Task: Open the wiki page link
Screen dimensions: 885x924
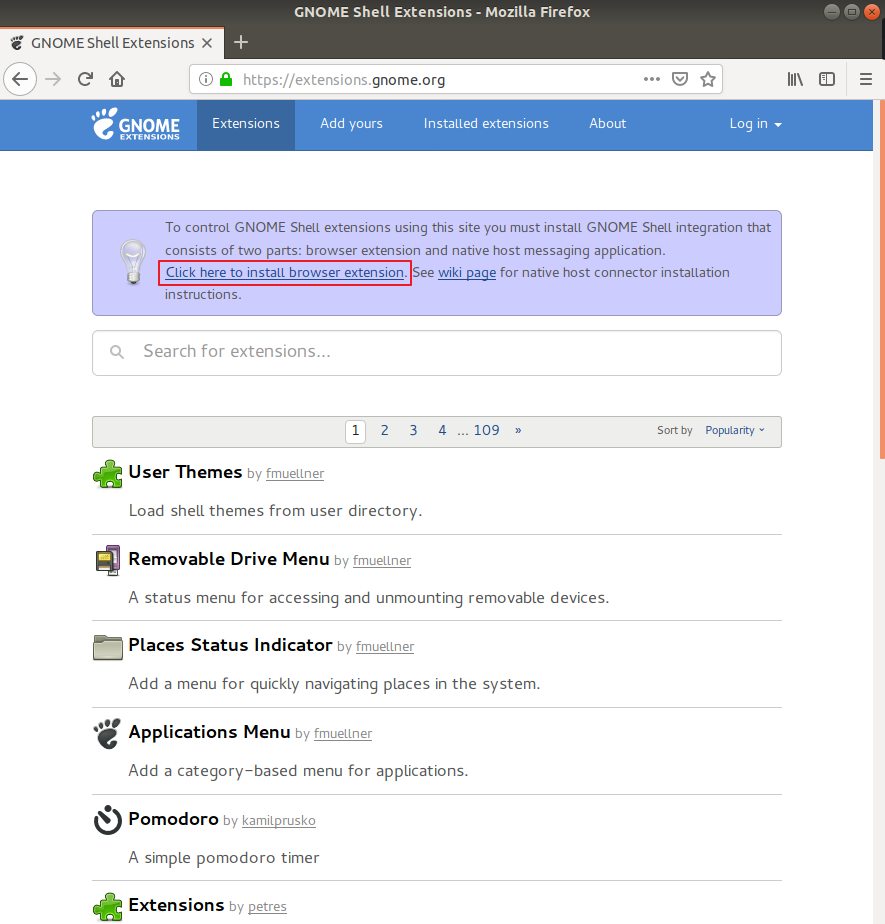Action: (466, 273)
